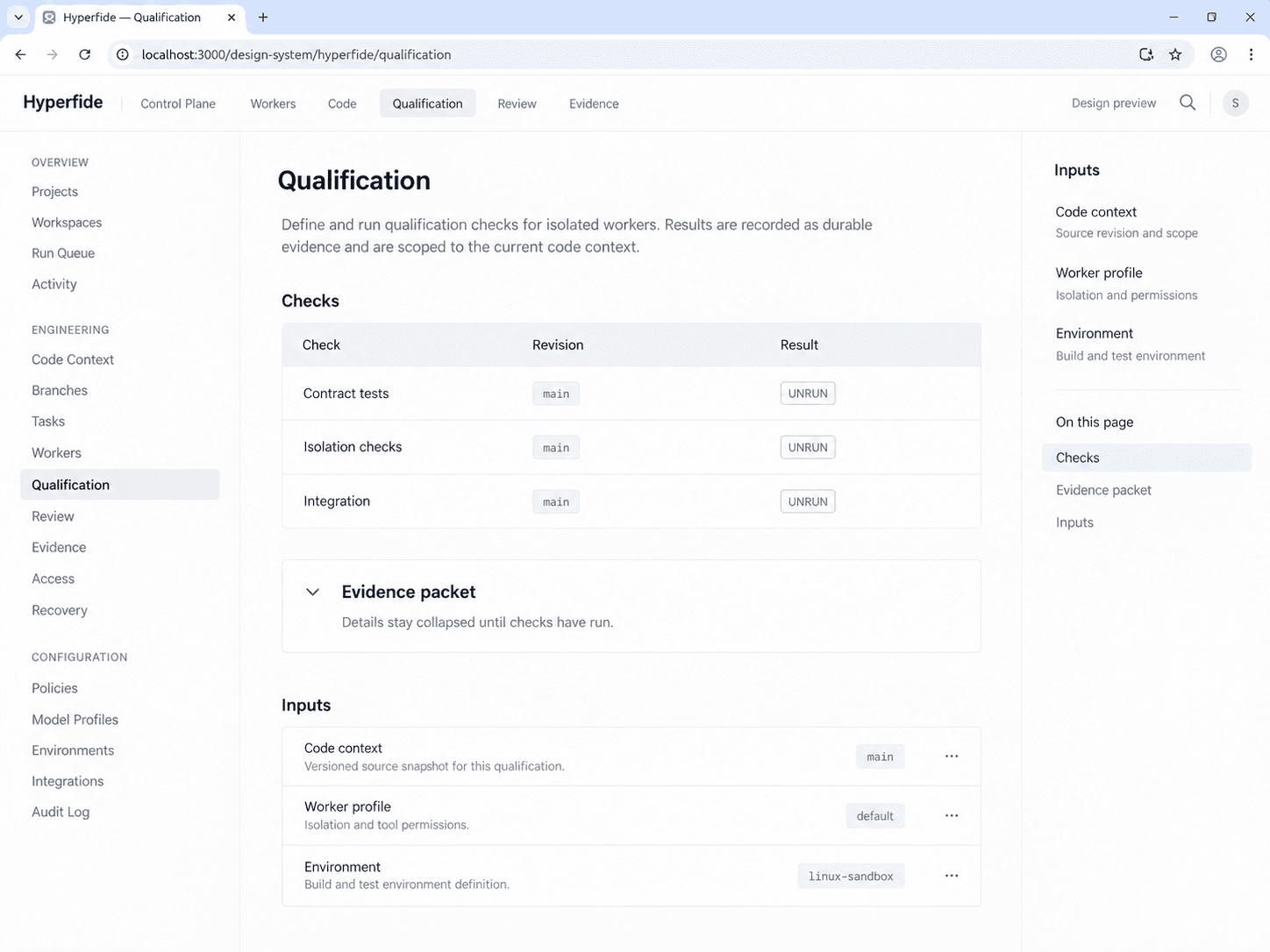Open more options for Environment input

(952, 876)
